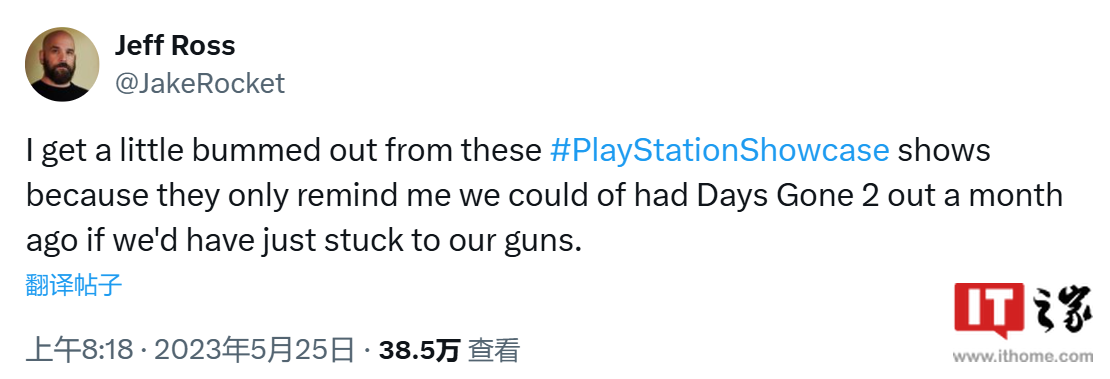The image size is (1110, 379).
Task: Click "because they only remind me" text
Action: pos(238,196)
